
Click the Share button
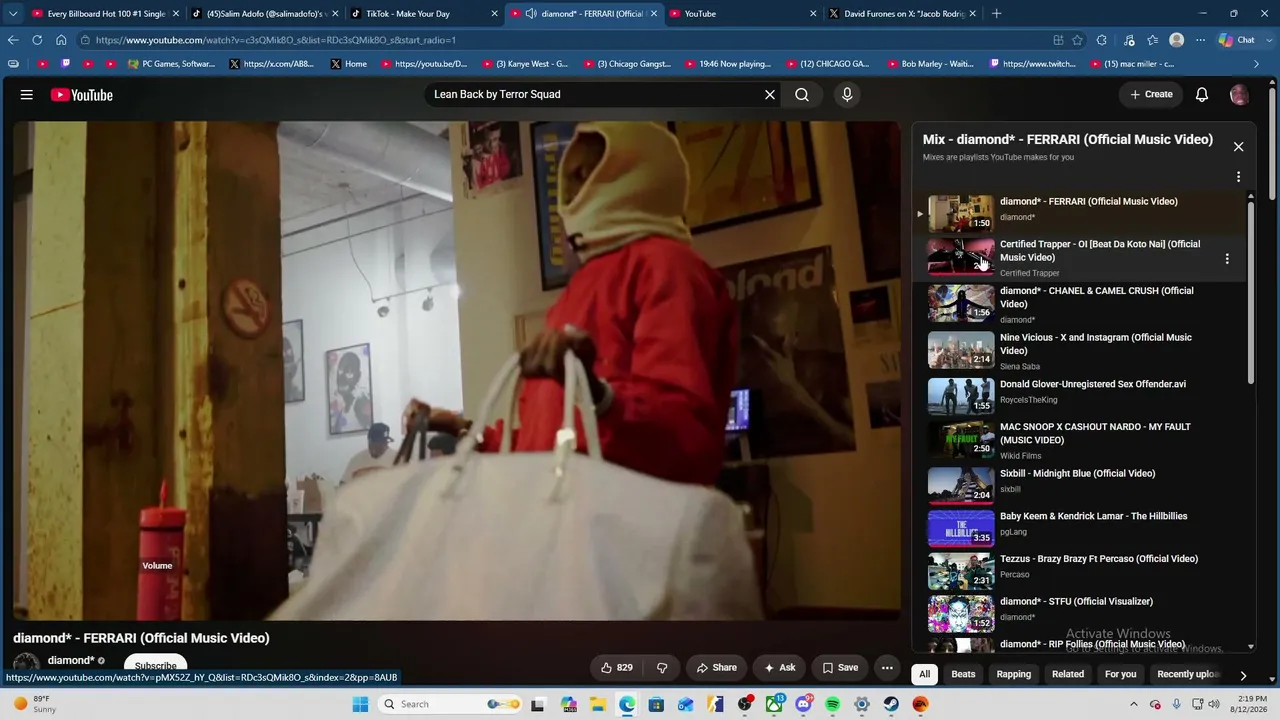pyautogui.click(x=717, y=668)
